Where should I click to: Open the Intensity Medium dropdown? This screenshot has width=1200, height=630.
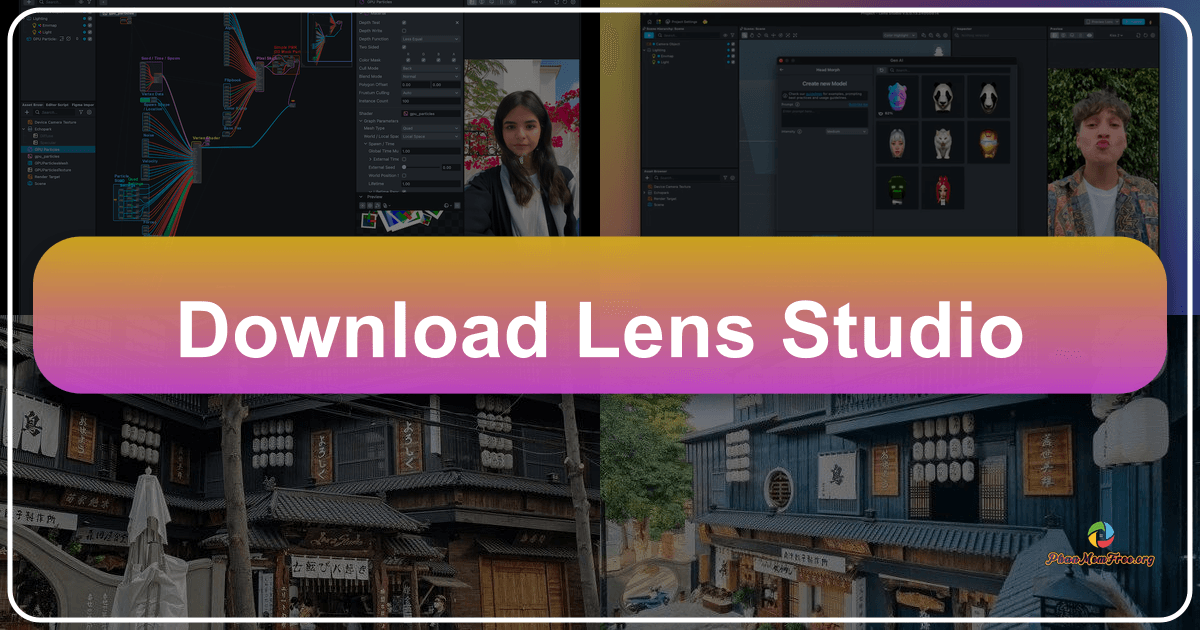(x=847, y=131)
